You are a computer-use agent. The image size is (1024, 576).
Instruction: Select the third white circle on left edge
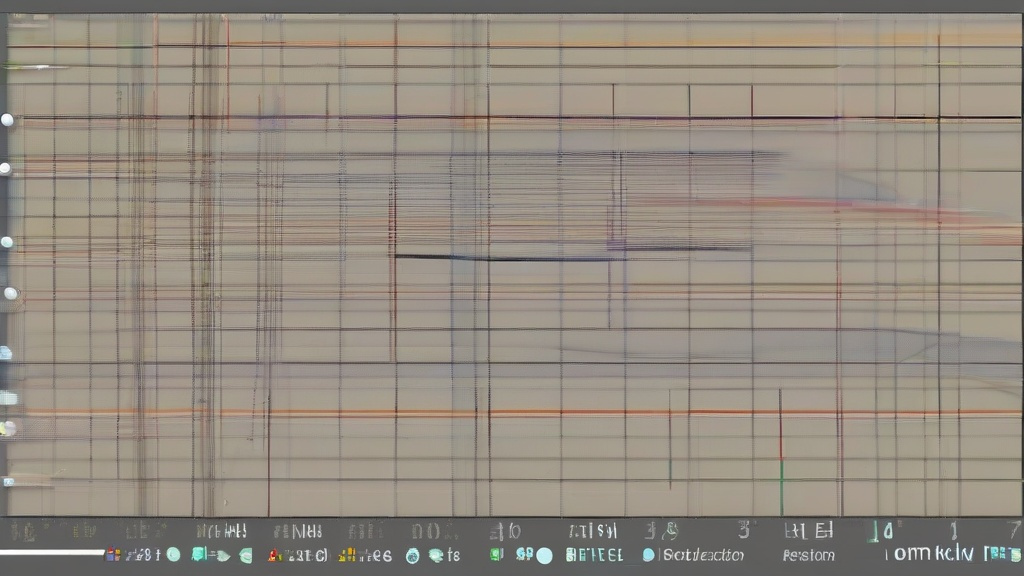coord(7,242)
